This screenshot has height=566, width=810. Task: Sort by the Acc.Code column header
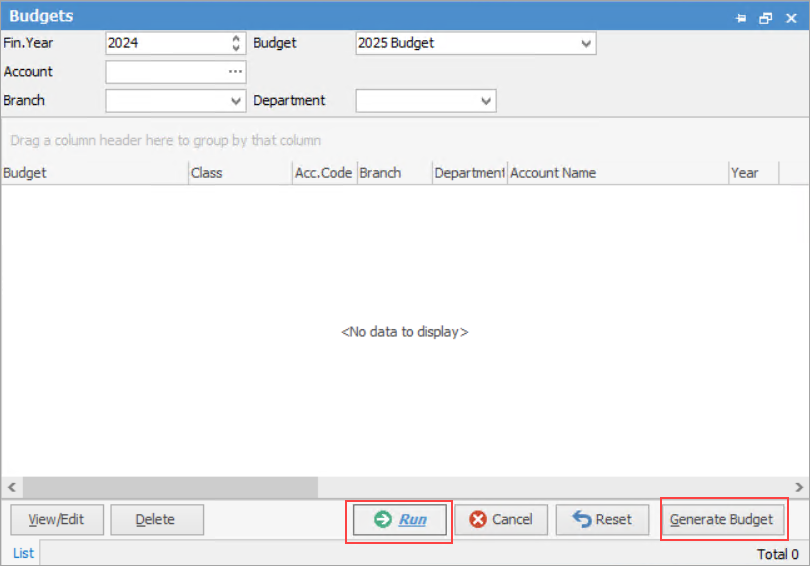[x=324, y=173]
